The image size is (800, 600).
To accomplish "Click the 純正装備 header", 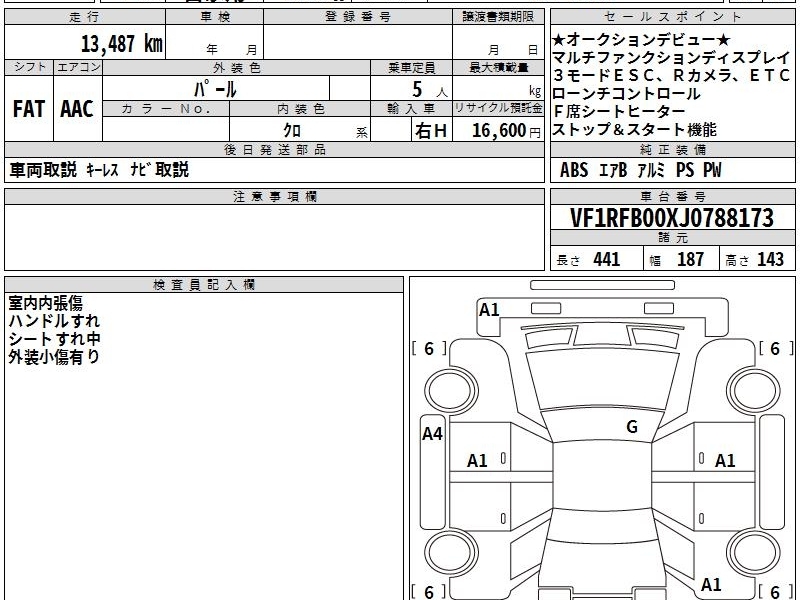I will point(672,149).
